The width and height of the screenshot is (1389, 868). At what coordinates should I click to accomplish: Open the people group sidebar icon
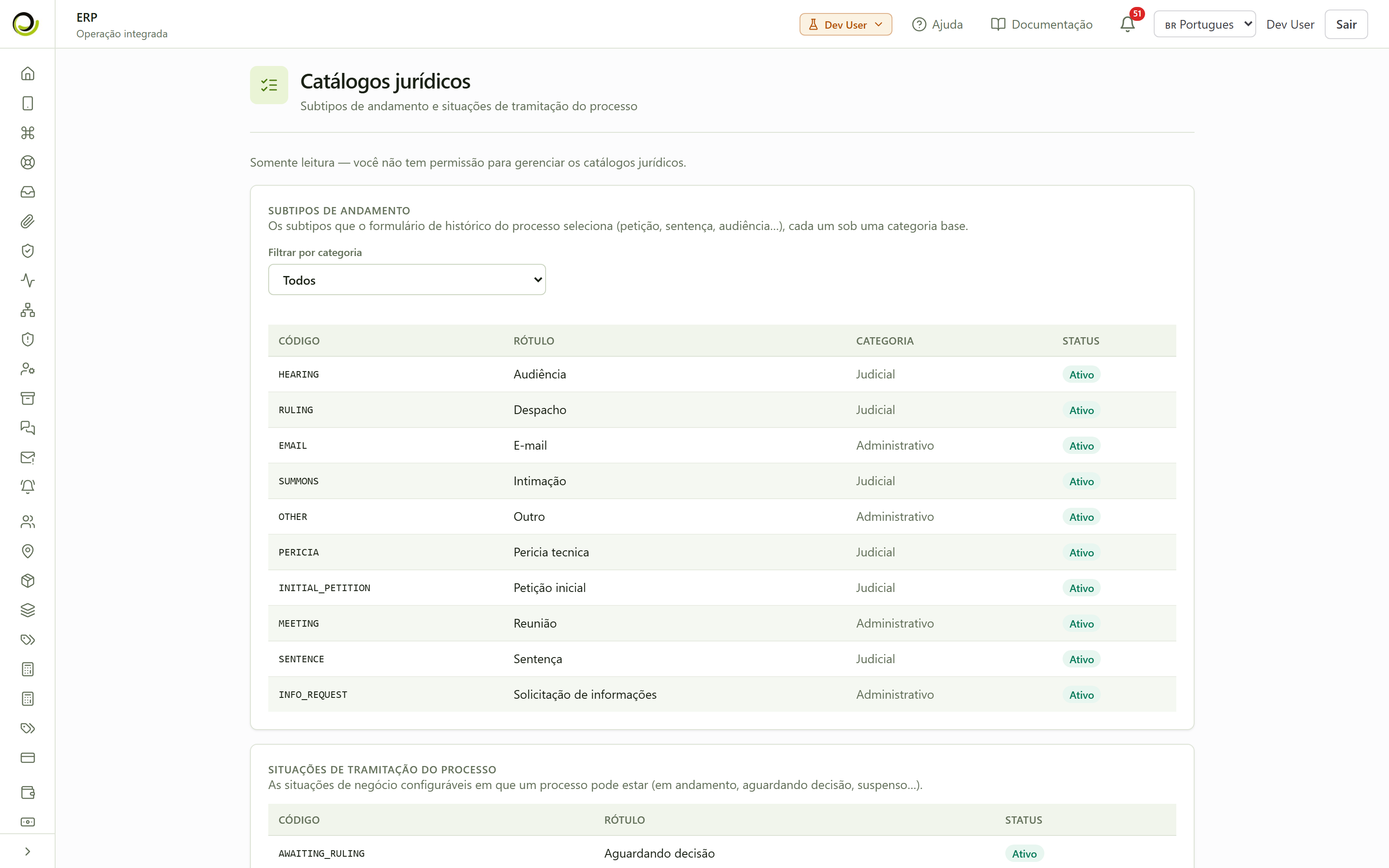coord(27,522)
